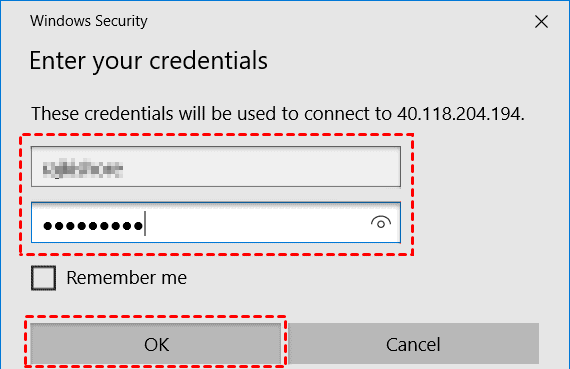
Task: Tick the Remember me checkbox
Action: click(x=43, y=278)
